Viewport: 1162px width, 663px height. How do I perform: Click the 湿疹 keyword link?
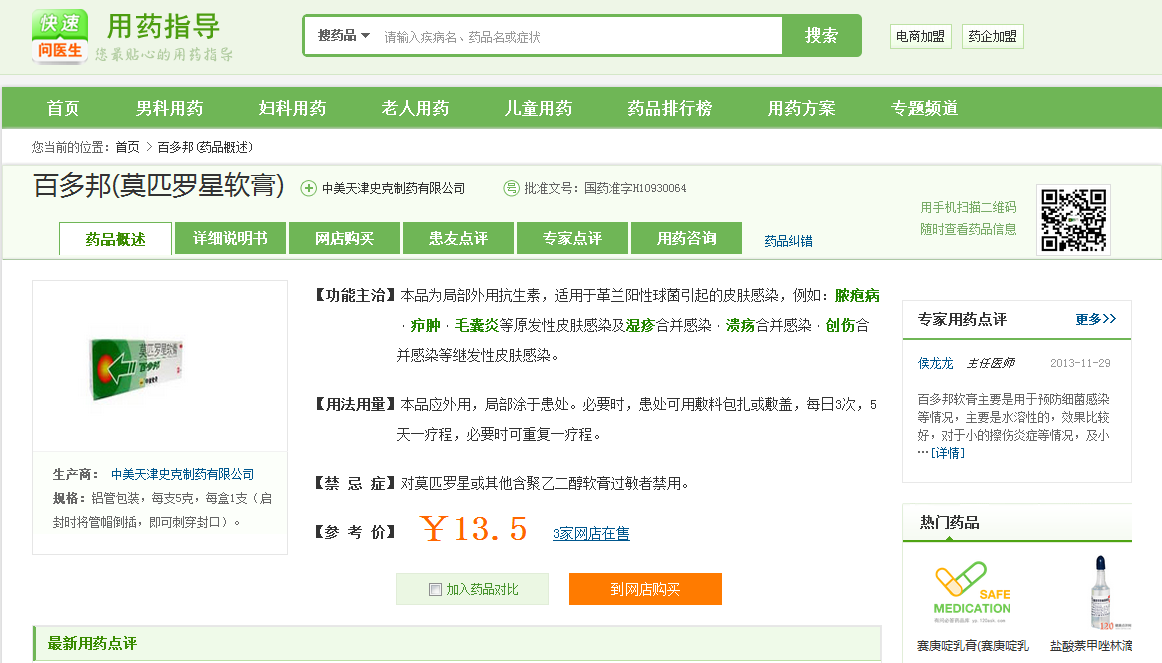[640, 325]
